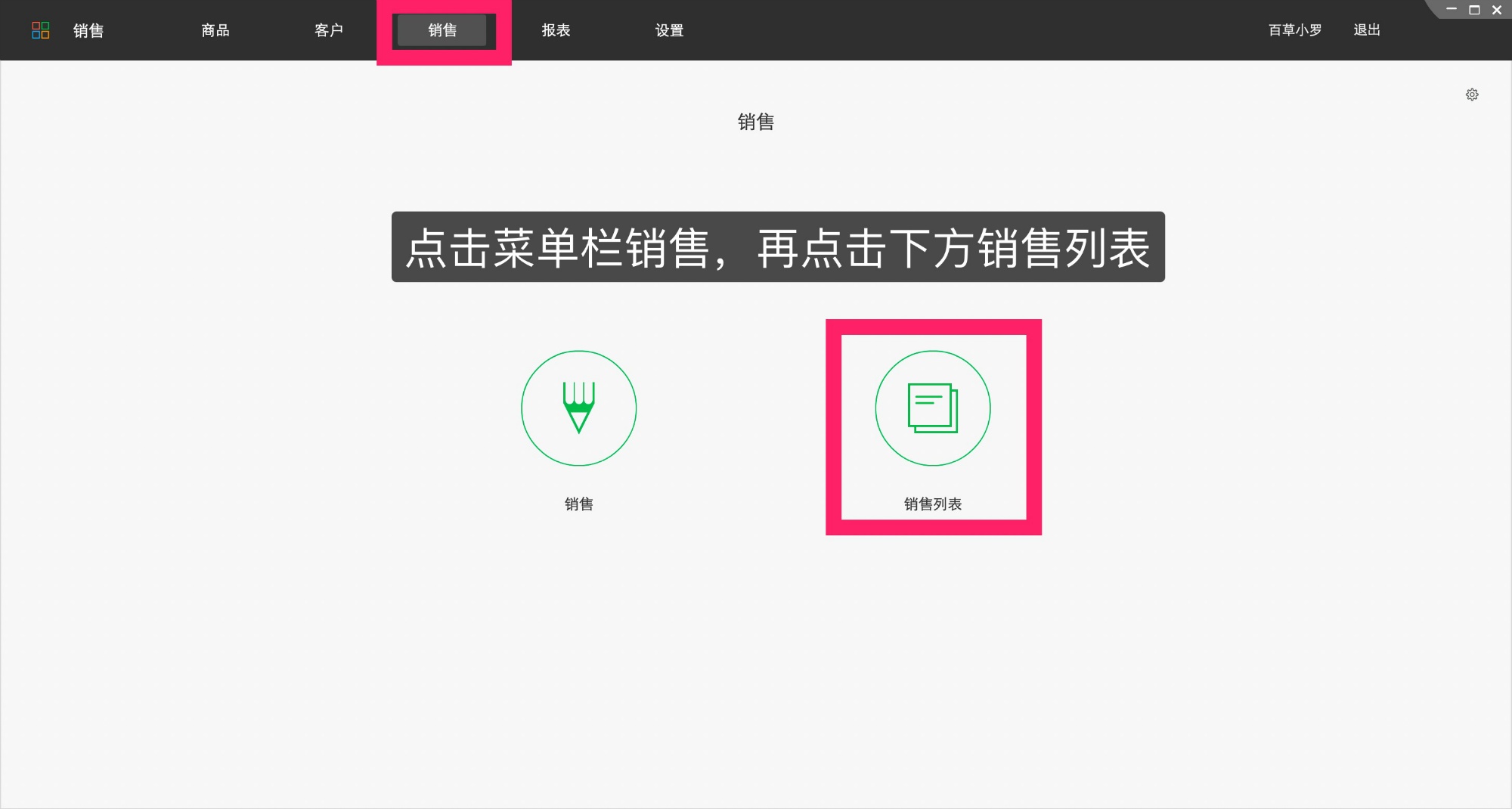Select the pencil icon inside the 销售 tile

(578, 408)
